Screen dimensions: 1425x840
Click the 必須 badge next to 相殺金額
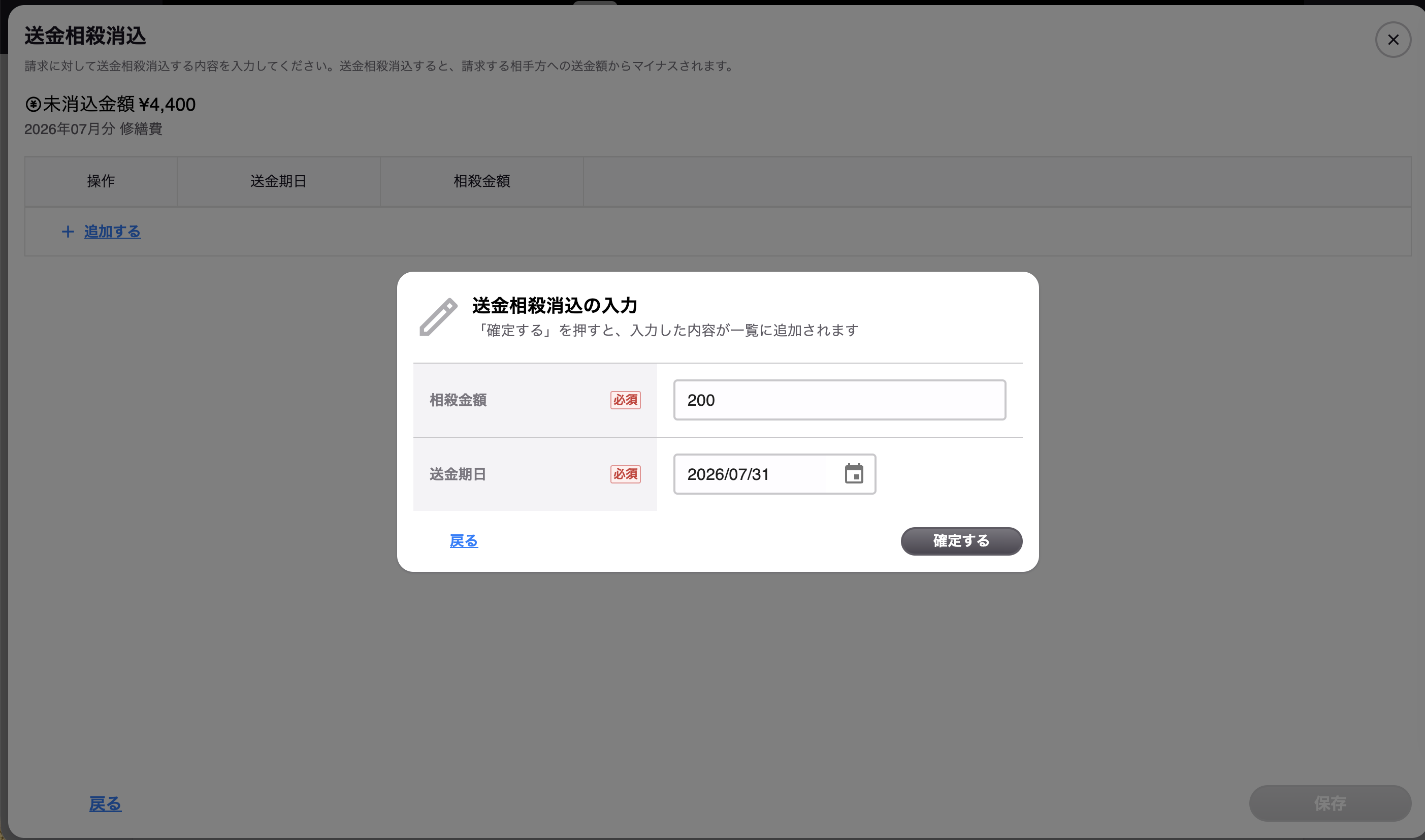625,400
